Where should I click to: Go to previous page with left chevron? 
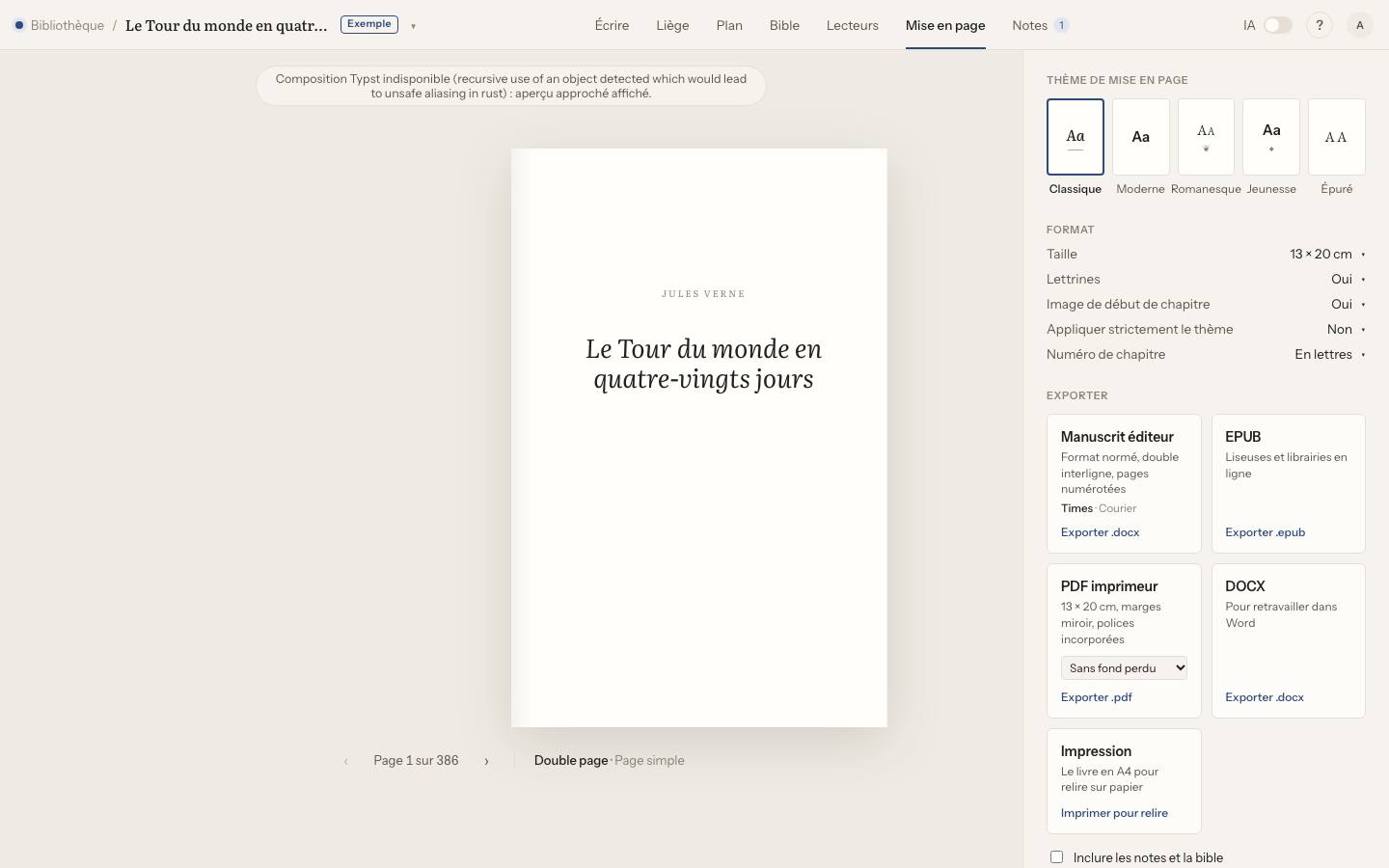[x=345, y=761]
